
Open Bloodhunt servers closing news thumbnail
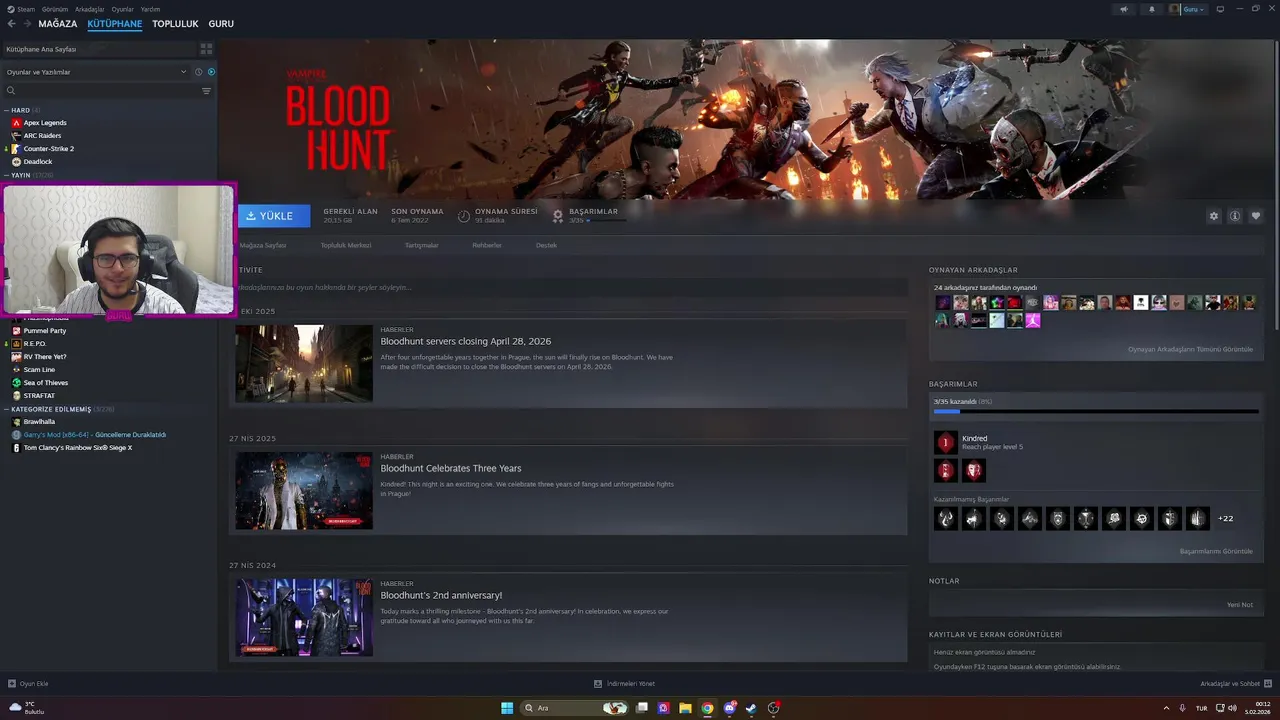(304, 363)
